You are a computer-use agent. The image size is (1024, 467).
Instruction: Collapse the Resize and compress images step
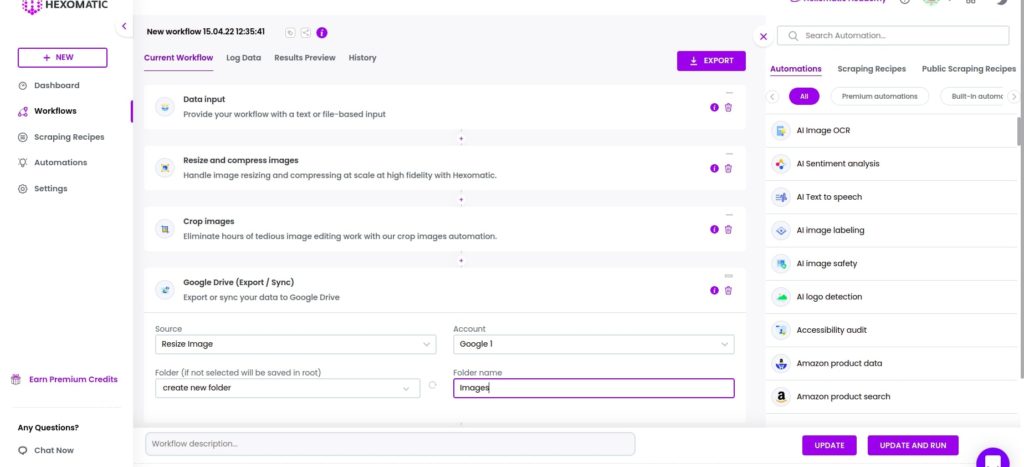(x=729, y=153)
